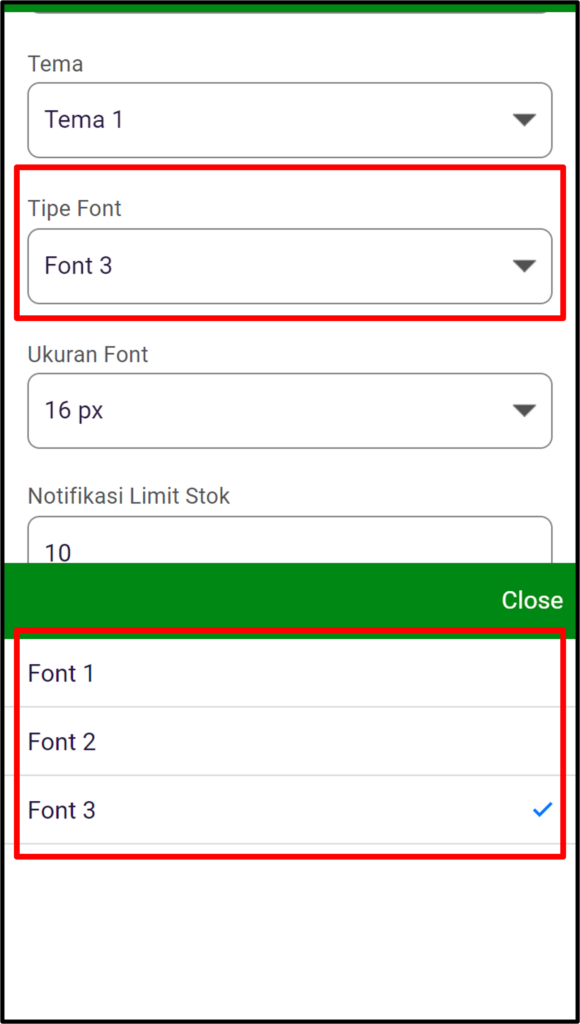Expand the Ukuran Font dropdown
Viewport: 580px width, 1024px height.
point(290,410)
